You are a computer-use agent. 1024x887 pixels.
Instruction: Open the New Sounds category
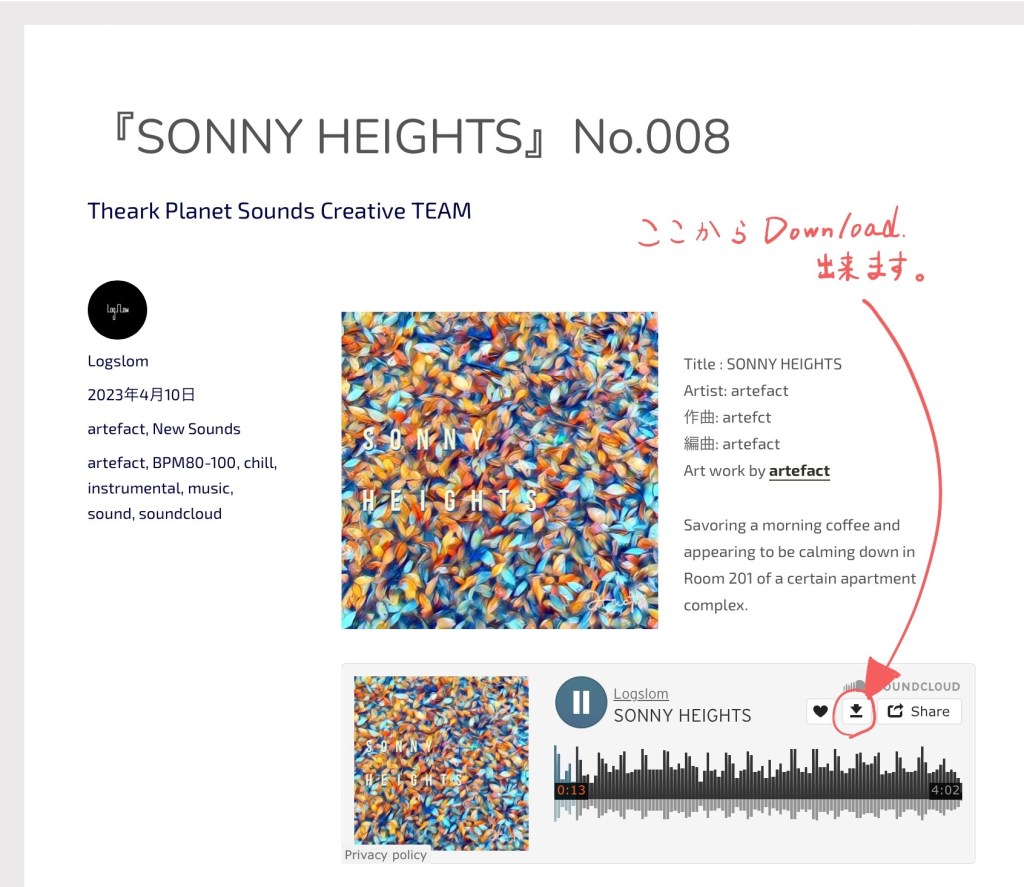(x=196, y=429)
